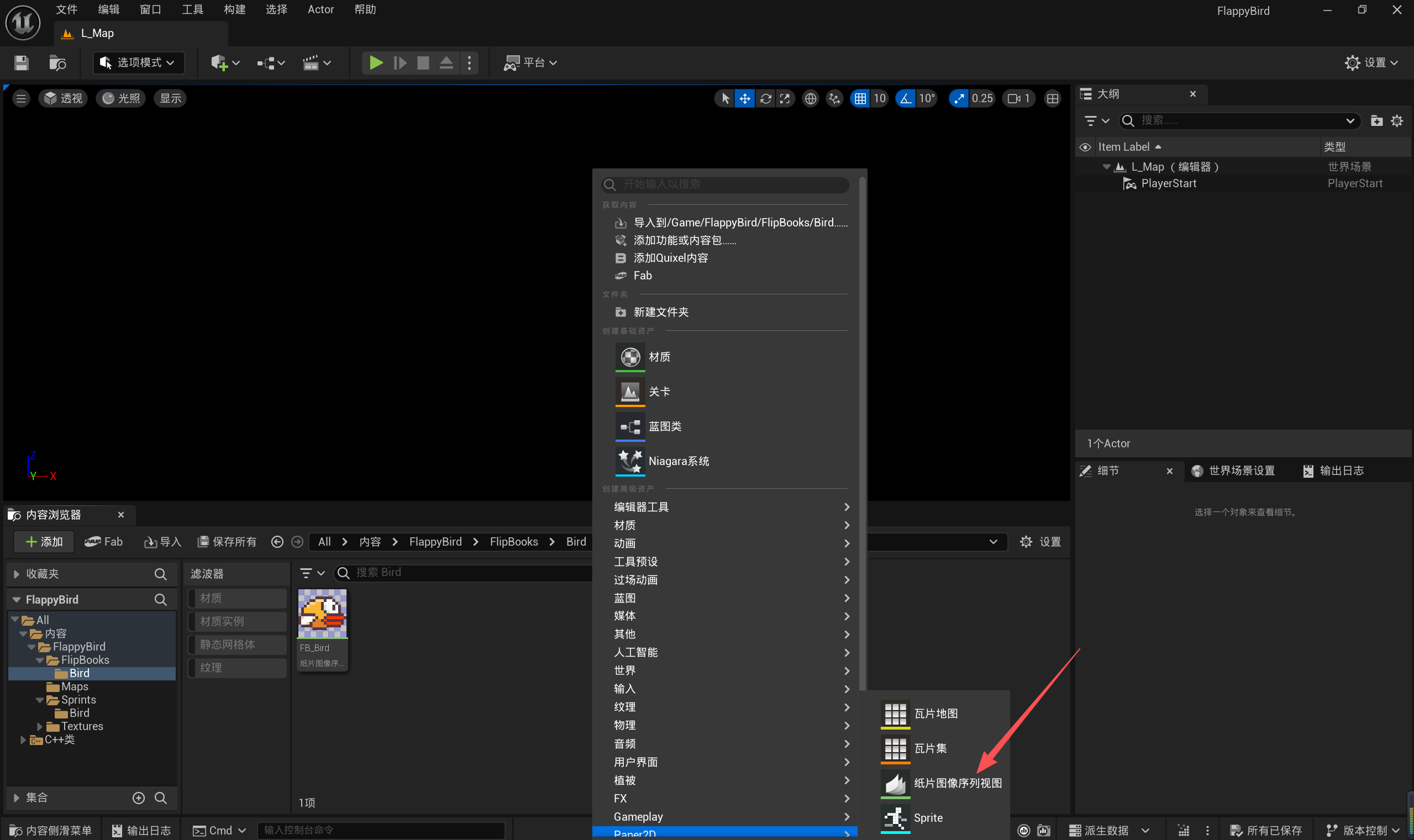
Task: Open the Actor menu
Action: pos(320,9)
